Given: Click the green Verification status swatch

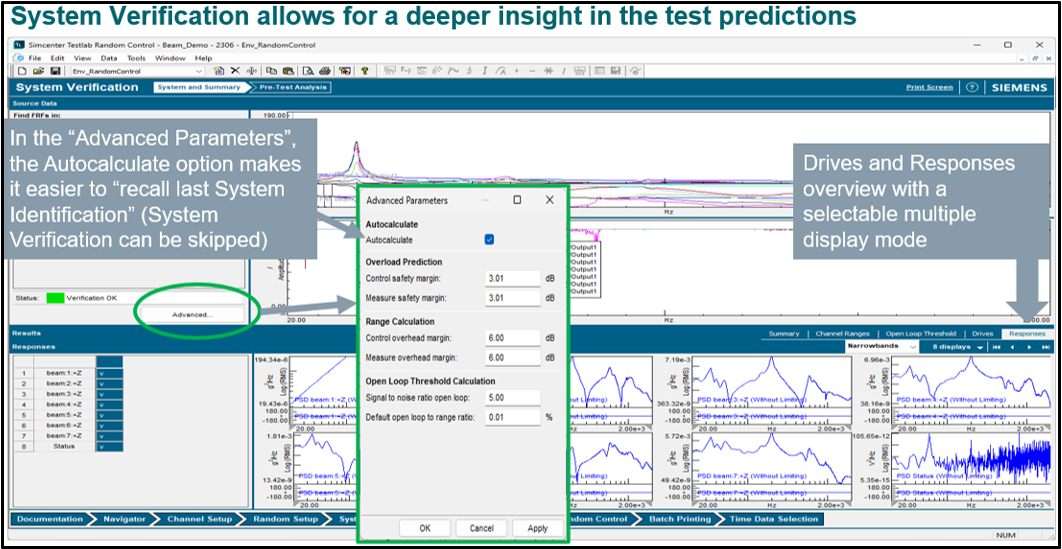Looking at the screenshot, I should (54, 297).
